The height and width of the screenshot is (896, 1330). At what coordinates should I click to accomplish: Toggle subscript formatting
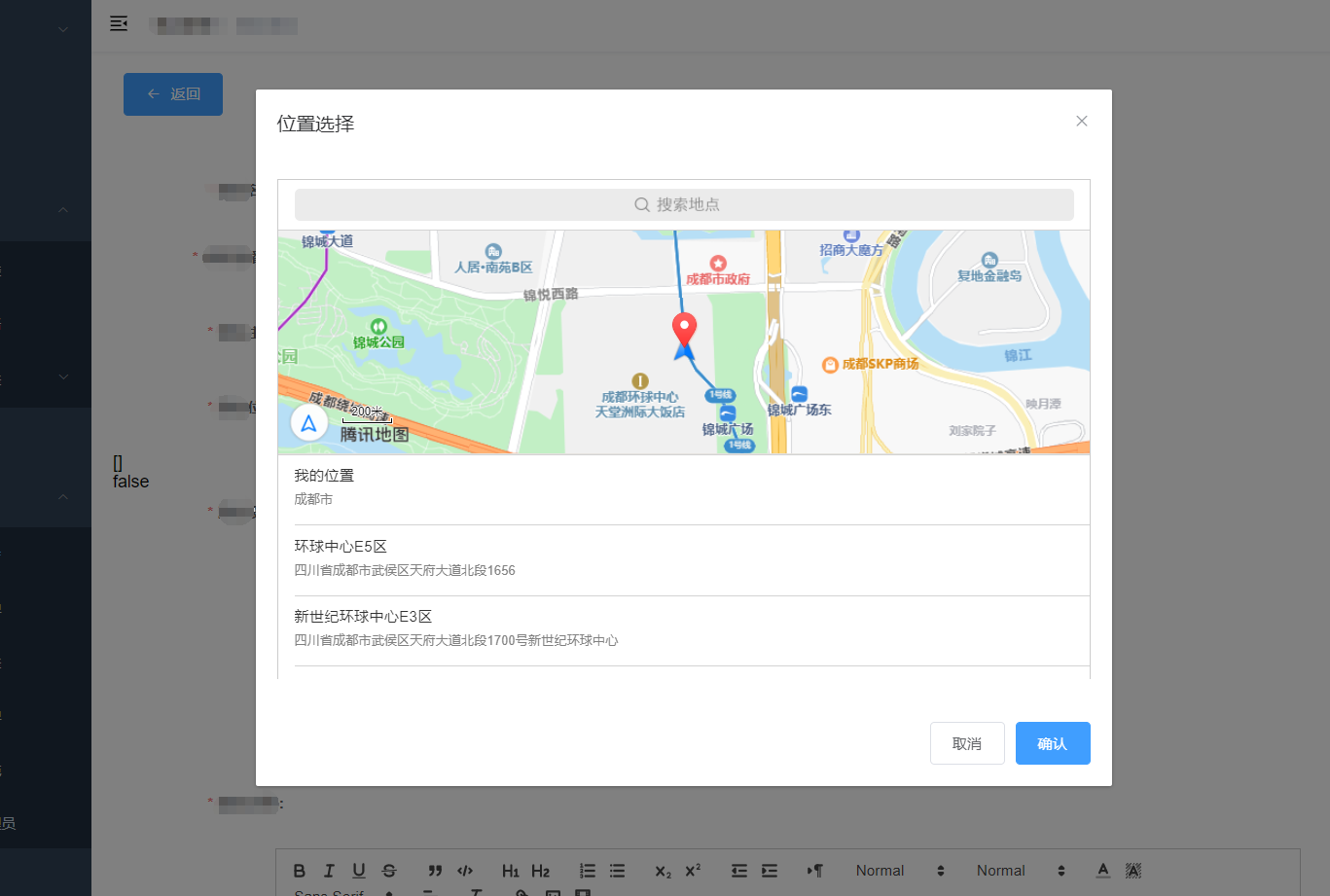coord(663,872)
